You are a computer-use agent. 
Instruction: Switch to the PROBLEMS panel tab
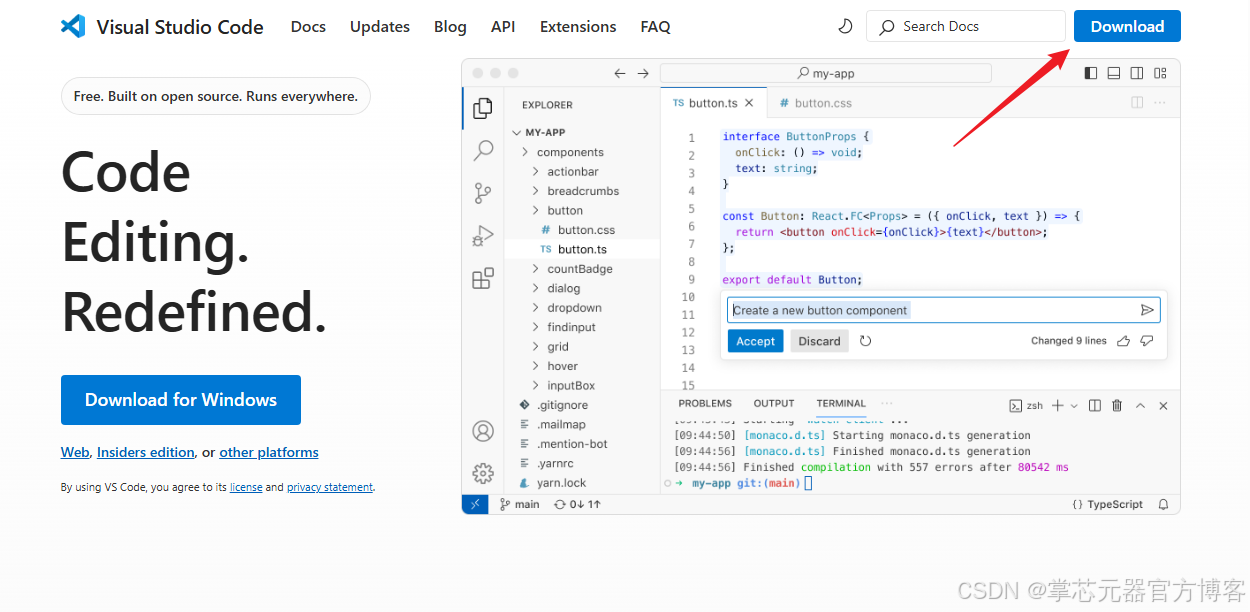705,404
